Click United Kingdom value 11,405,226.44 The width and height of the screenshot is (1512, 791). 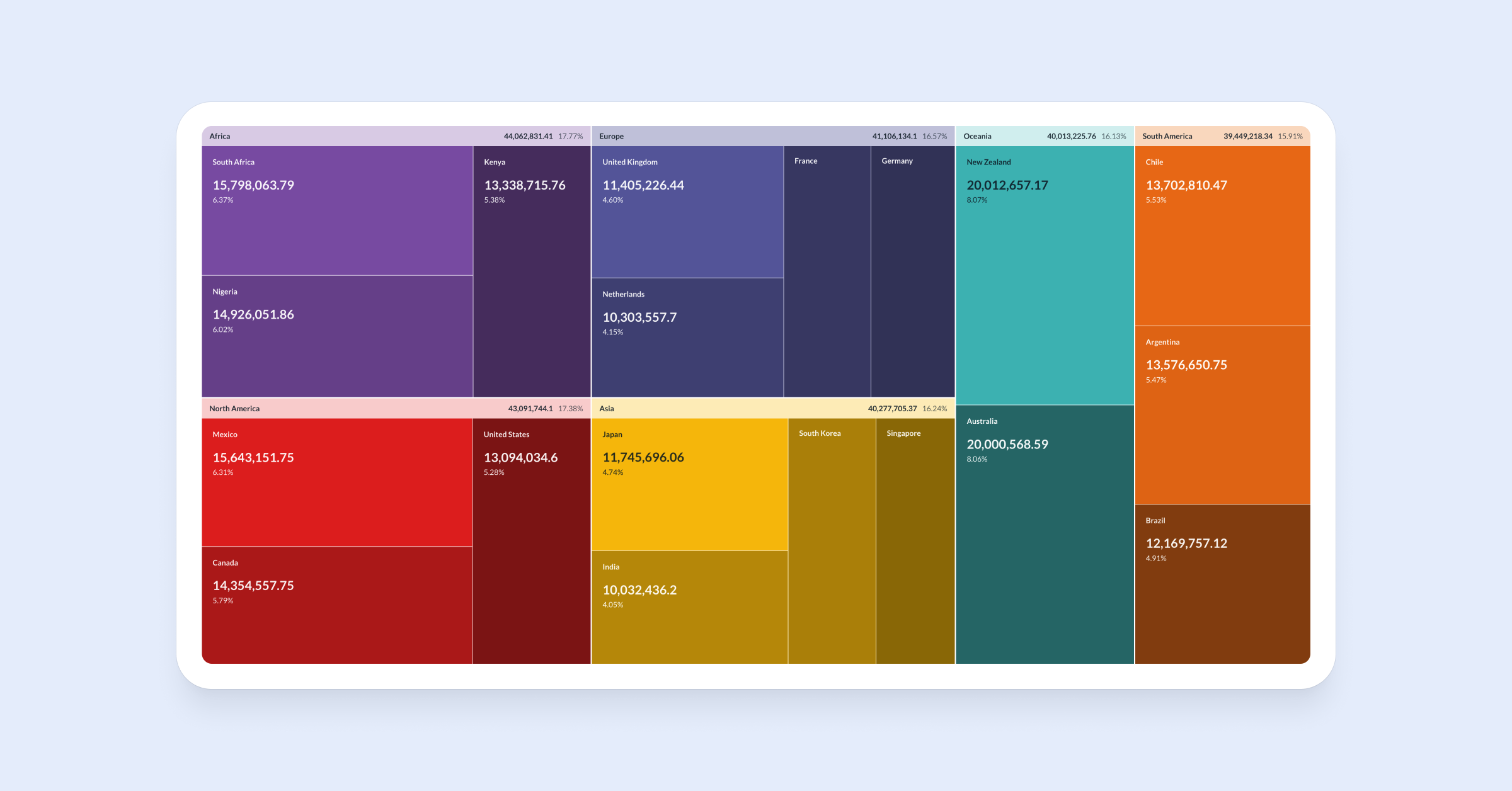643,185
